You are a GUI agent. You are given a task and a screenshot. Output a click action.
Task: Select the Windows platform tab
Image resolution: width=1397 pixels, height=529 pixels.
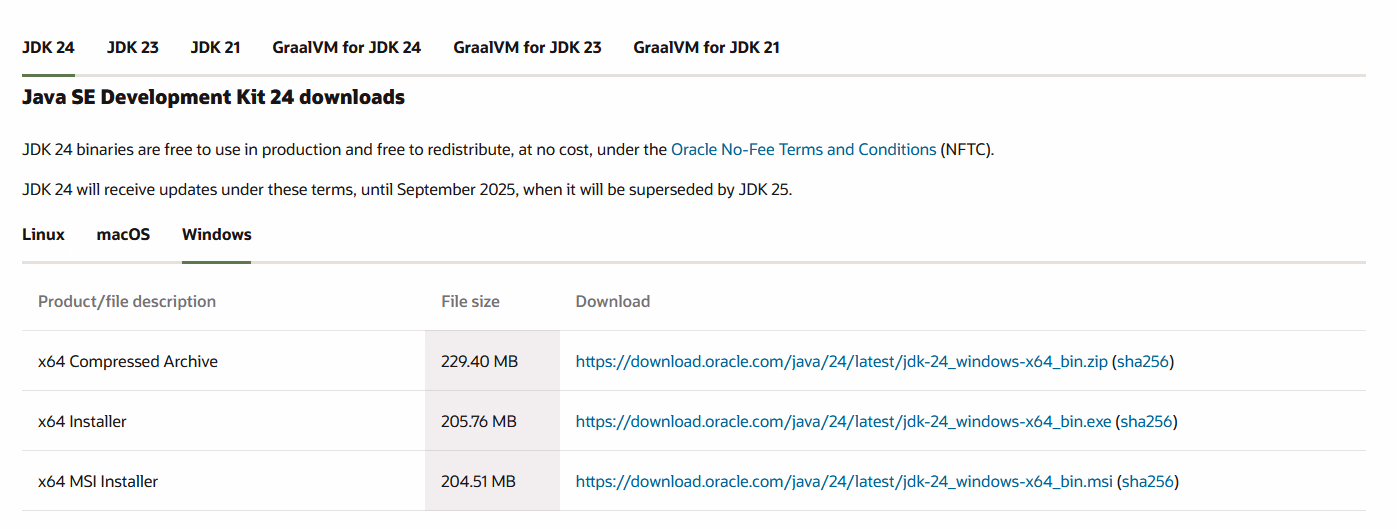point(216,234)
